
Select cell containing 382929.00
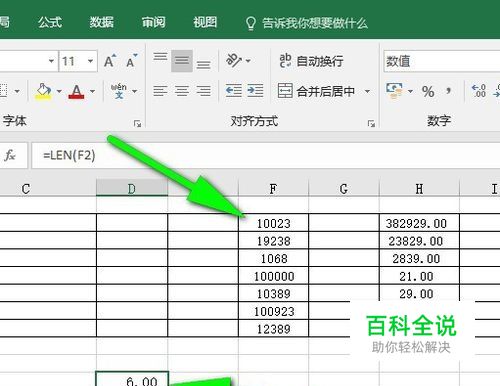tap(419, 223)
